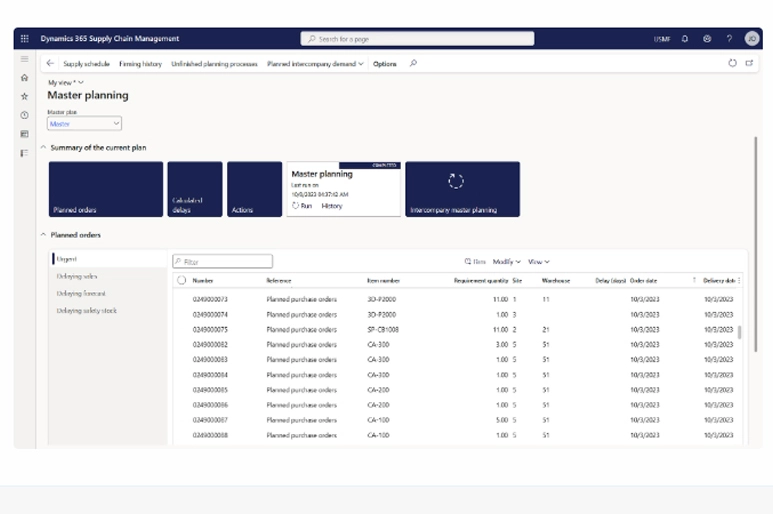Open the app launcher waffle icon

(25, 38)
